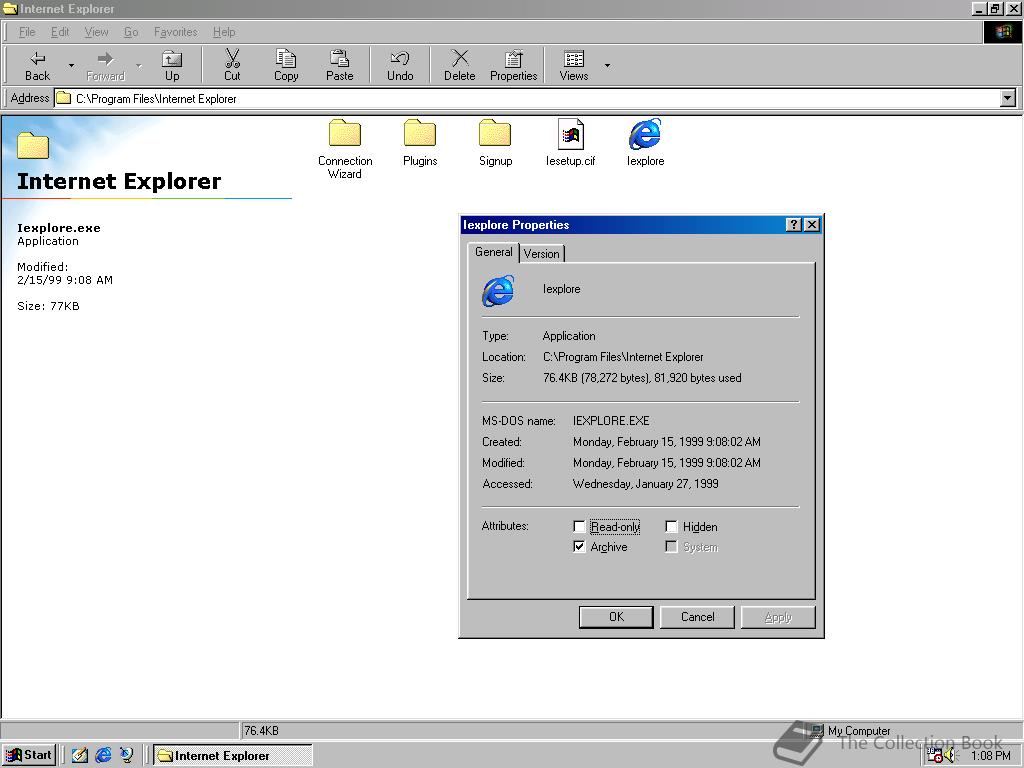This screenshot has height=768, width=1024.
Task: Toggle the Read-only attribute checkbox
Action: click(x=579, y=526)
